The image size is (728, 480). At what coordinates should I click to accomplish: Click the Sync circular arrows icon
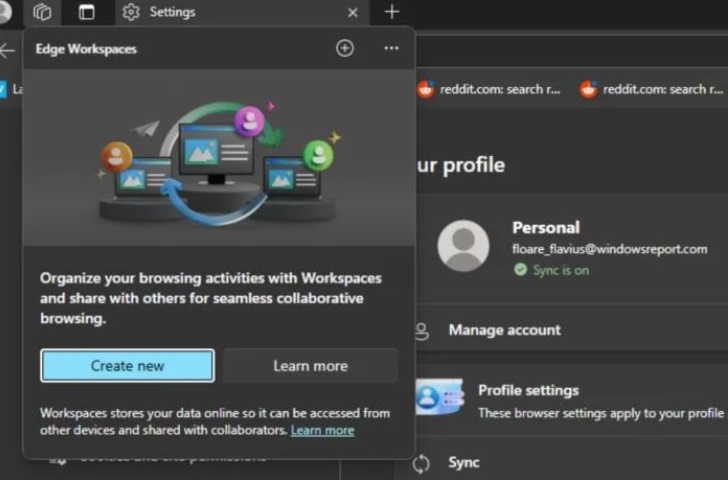(421, 463)
